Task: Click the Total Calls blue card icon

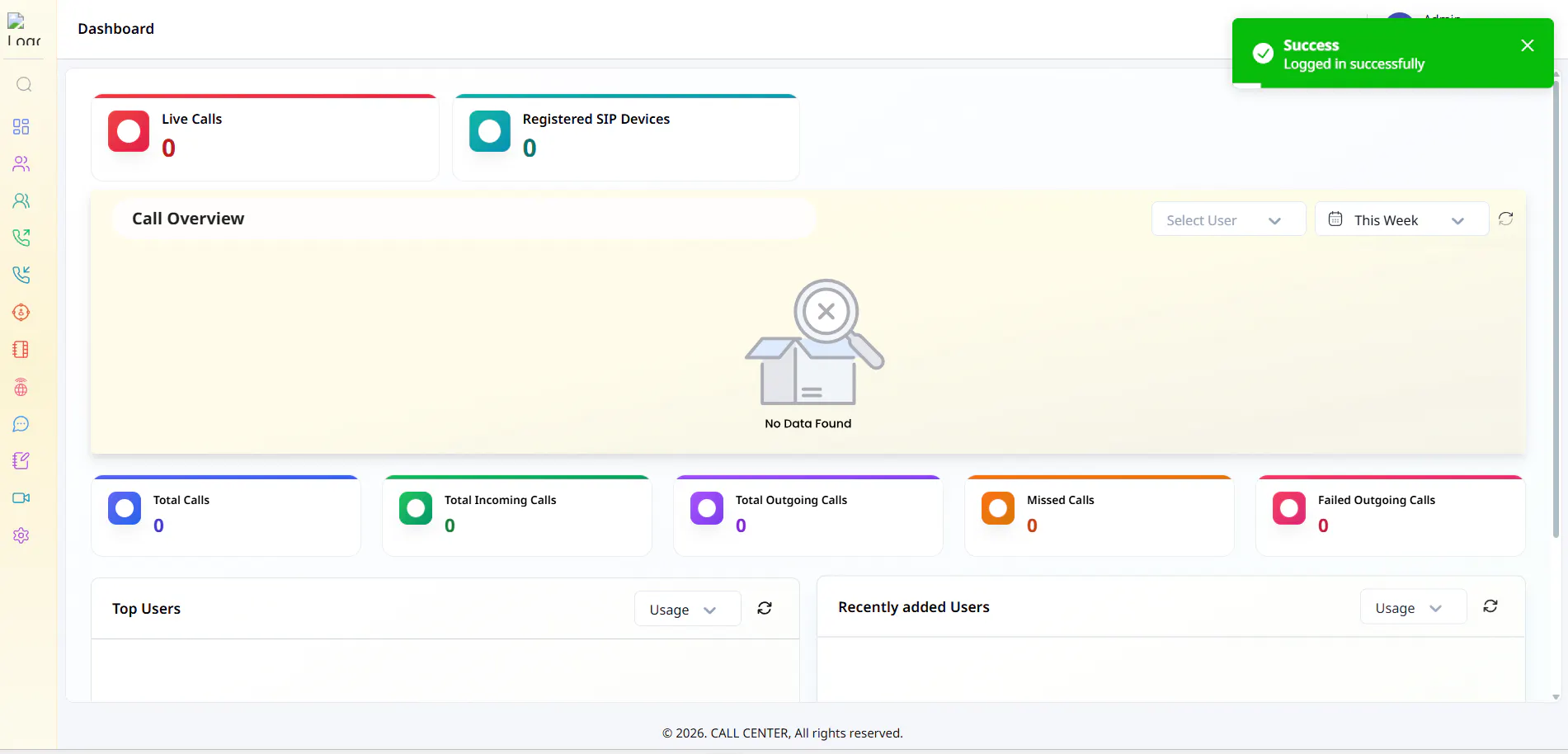Action: coord(125,509)
